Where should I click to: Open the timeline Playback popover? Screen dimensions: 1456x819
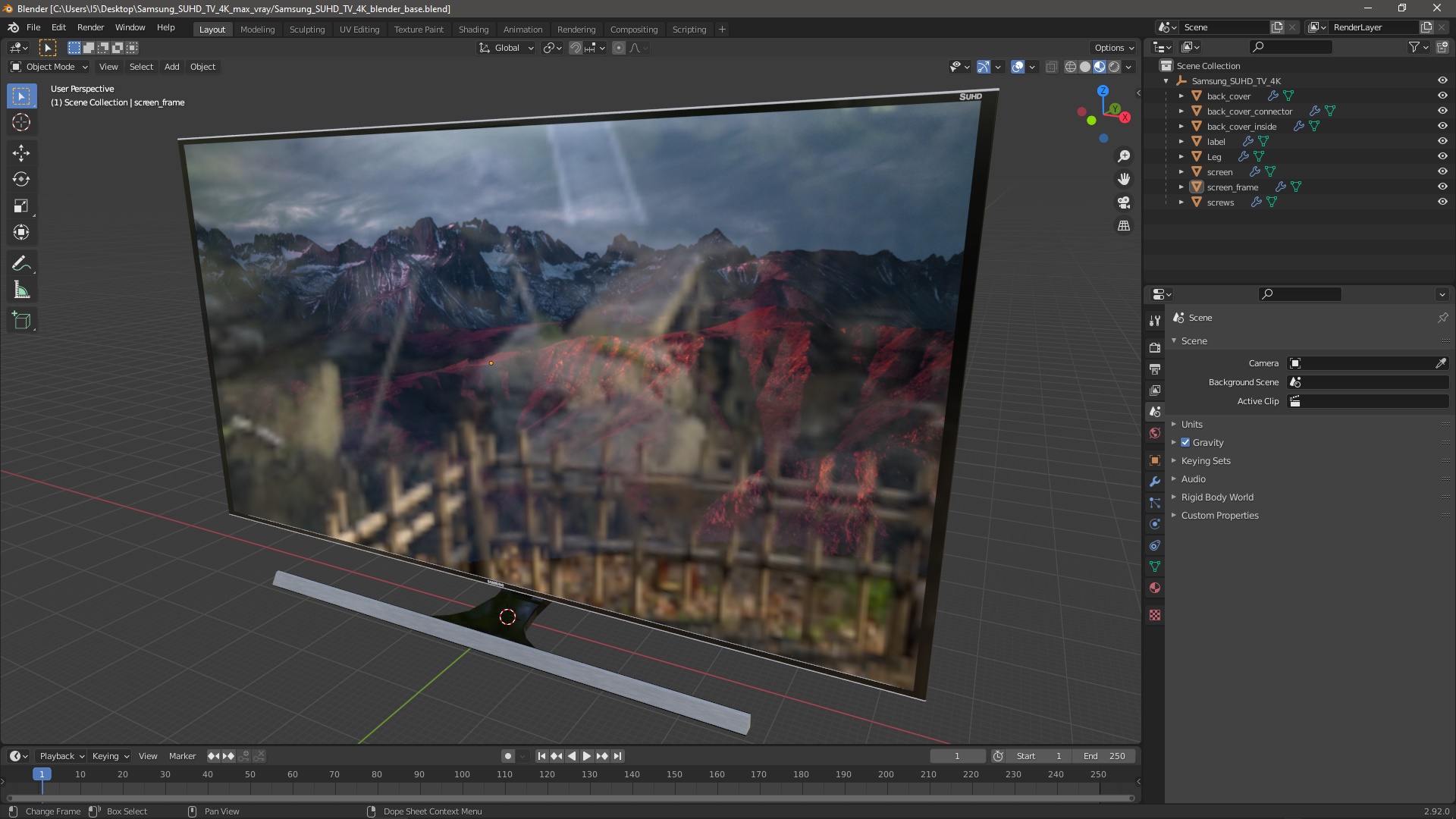coord(61,756)
